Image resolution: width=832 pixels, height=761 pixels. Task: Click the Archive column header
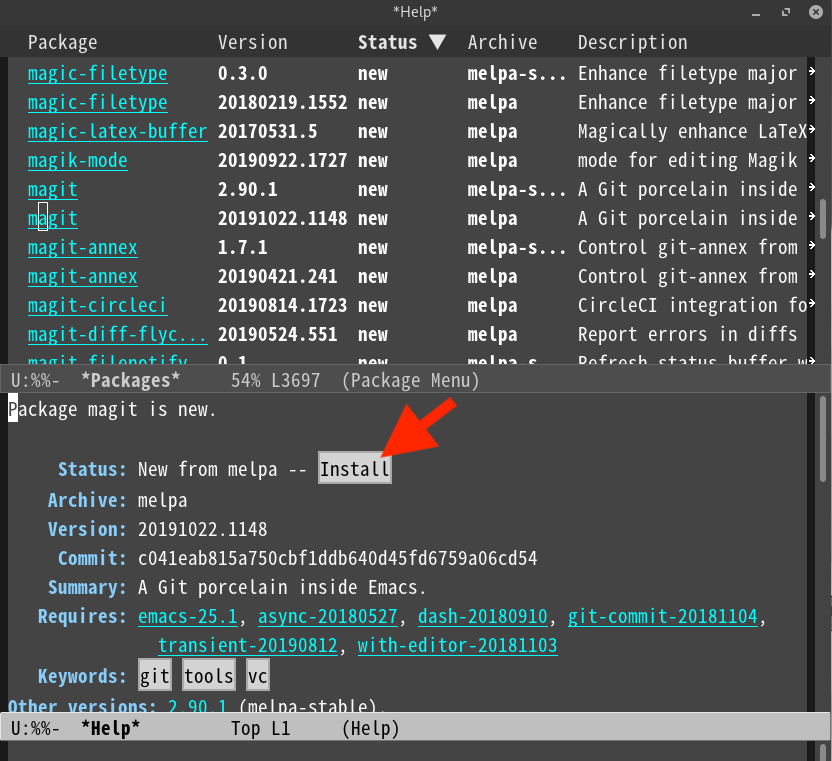click(x=502, y=42)
